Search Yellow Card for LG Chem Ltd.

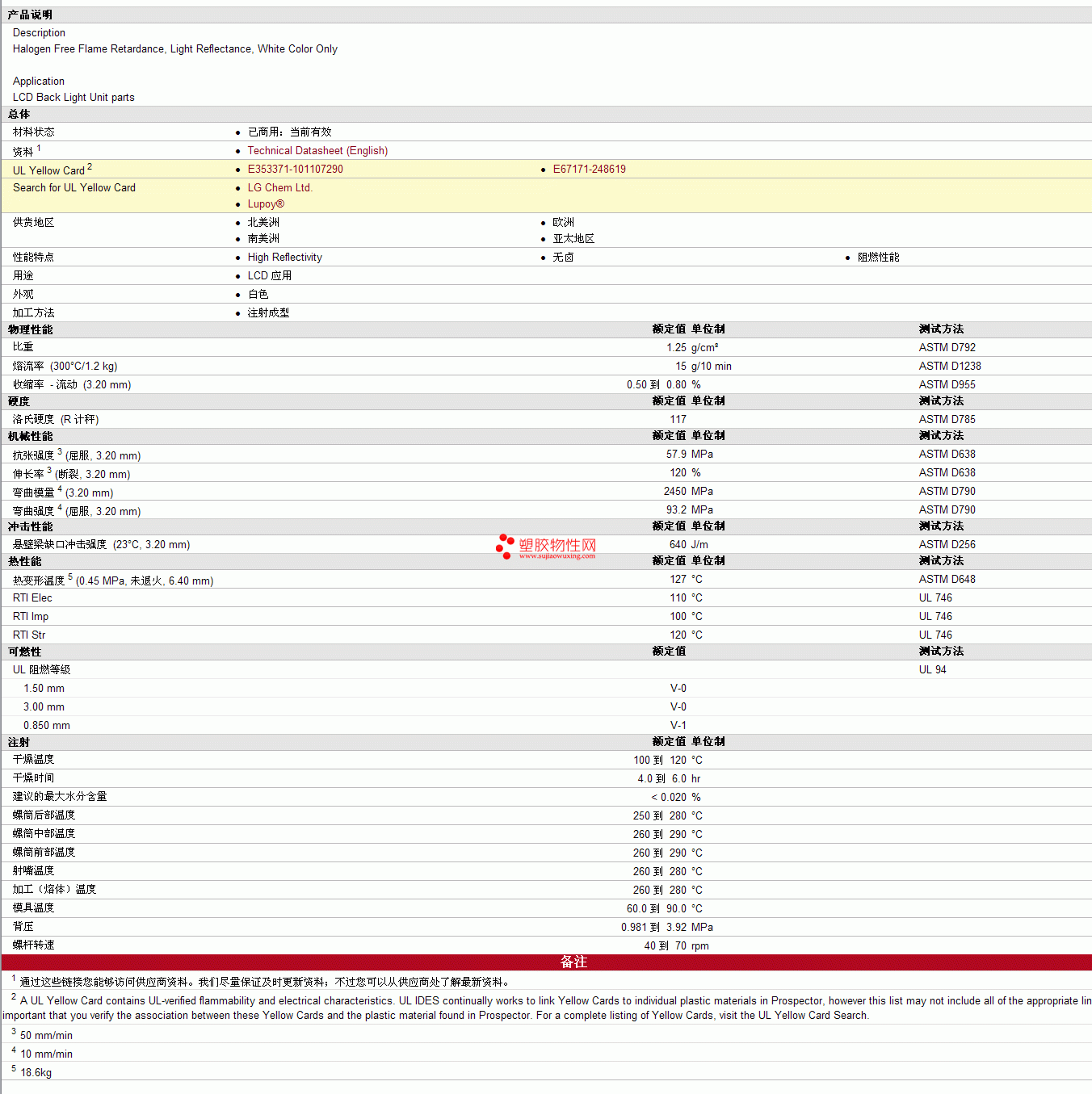pyautogui.click(x=279, y=187)
